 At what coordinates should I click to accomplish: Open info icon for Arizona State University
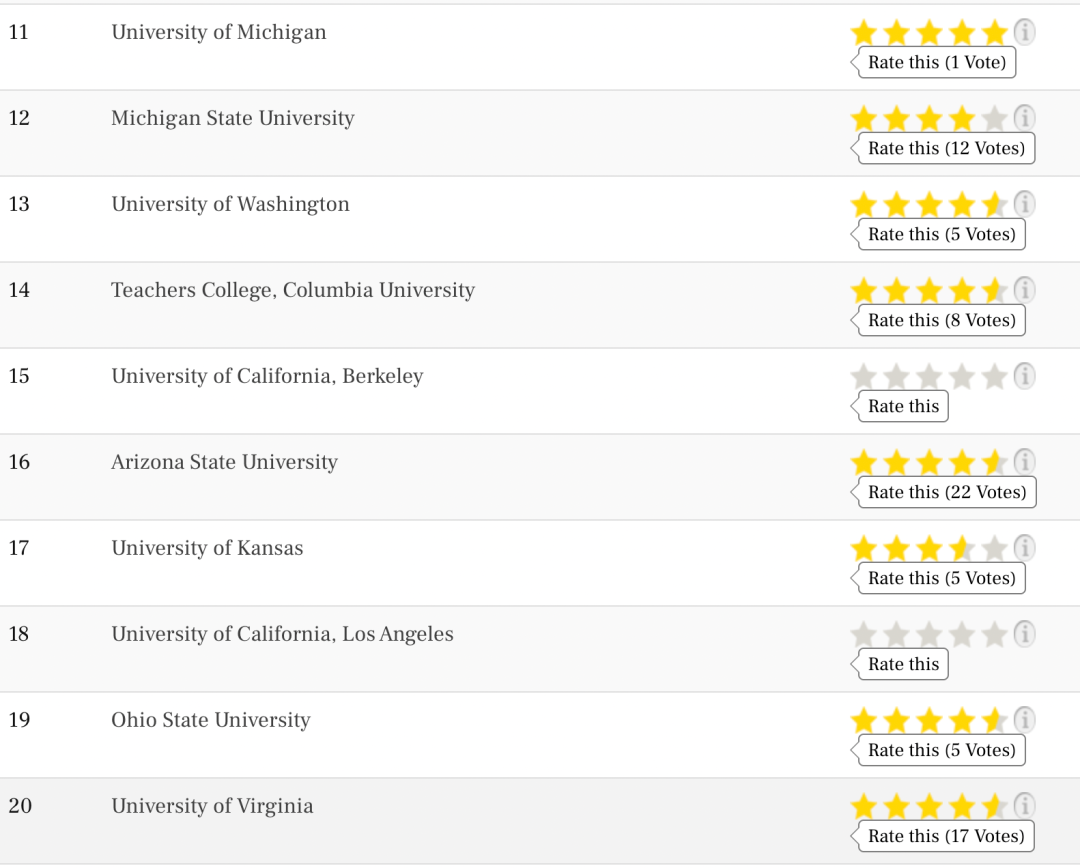1024,462
